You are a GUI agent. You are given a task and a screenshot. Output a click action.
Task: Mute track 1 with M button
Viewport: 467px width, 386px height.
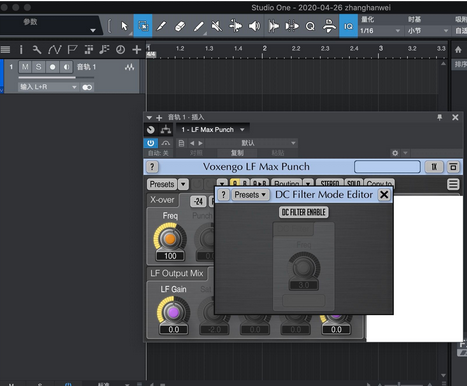coord(25,67)
